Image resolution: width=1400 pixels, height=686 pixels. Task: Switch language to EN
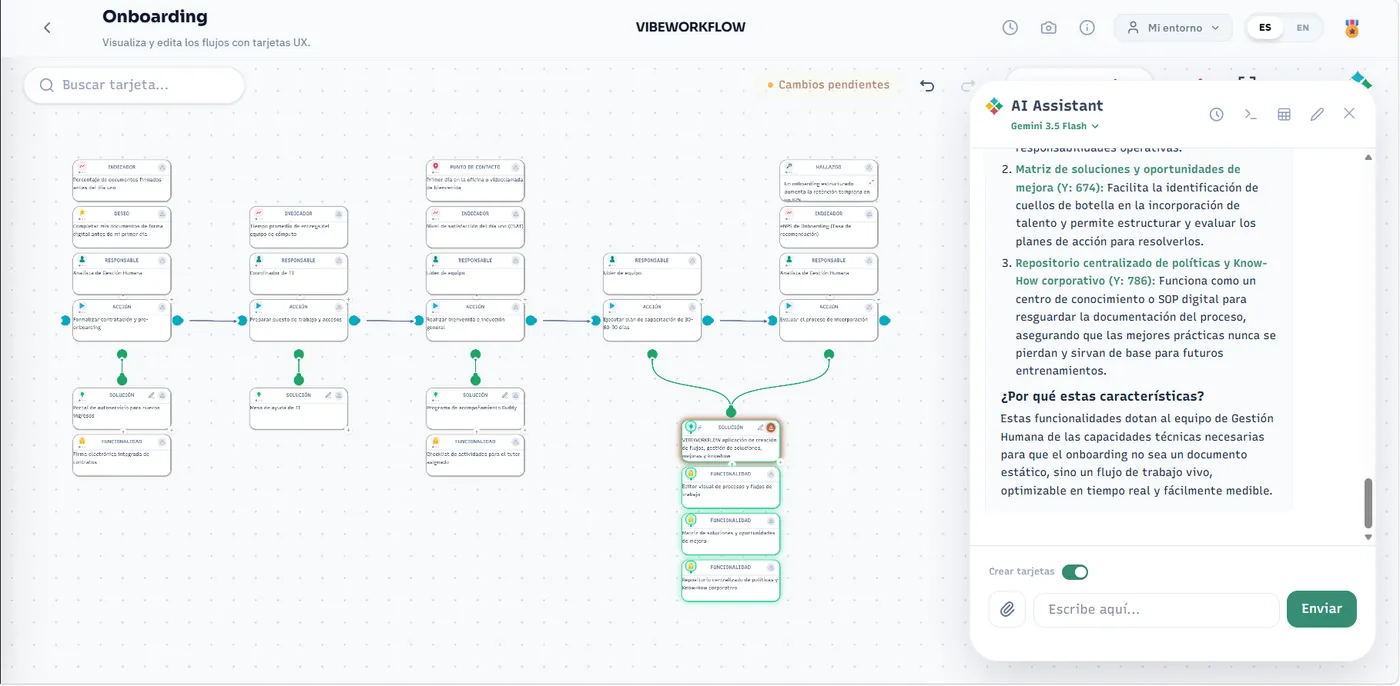tap(1303, 28)
